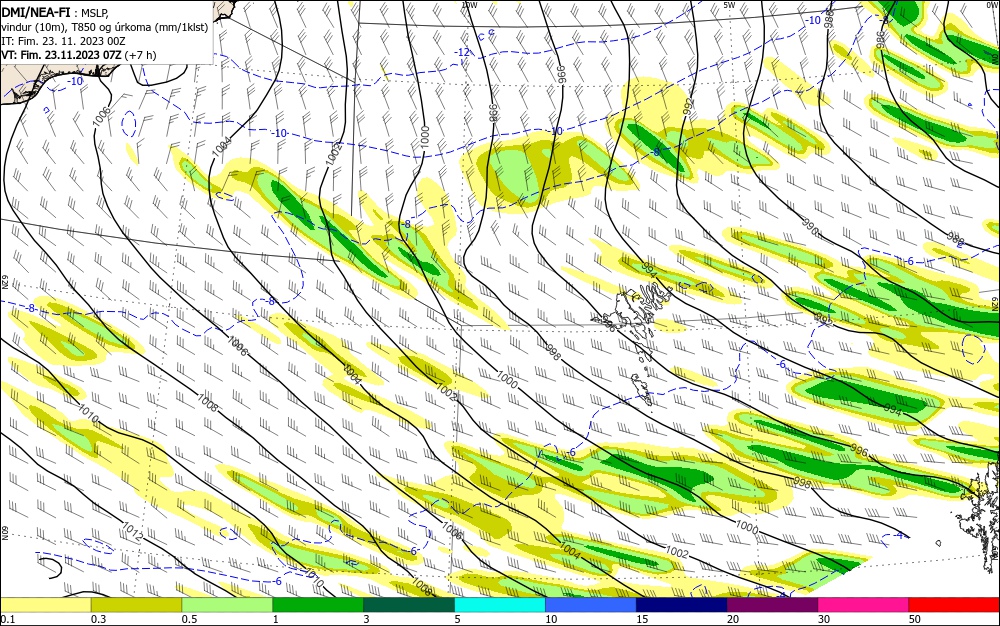Pick the dark green 3–5 legend swatch
Screen dimensions: 1000x626
tap(409, 605)
